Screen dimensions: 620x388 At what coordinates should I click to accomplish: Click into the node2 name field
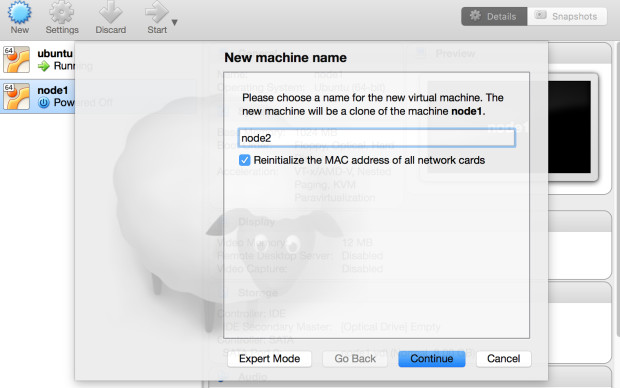click(376, 138)
